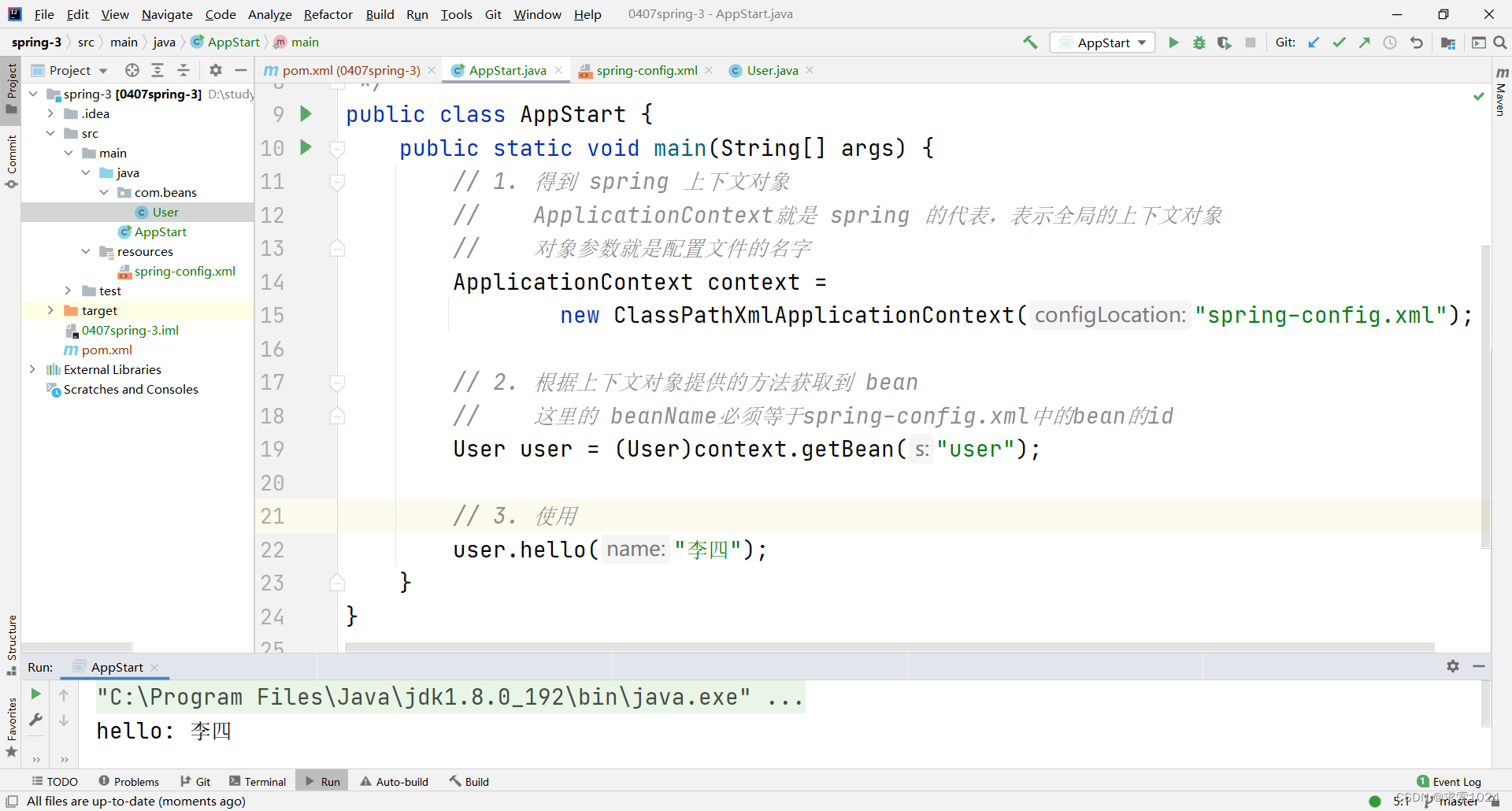
Task: Open the Navigate menu
Action: (x=167, y=14)
